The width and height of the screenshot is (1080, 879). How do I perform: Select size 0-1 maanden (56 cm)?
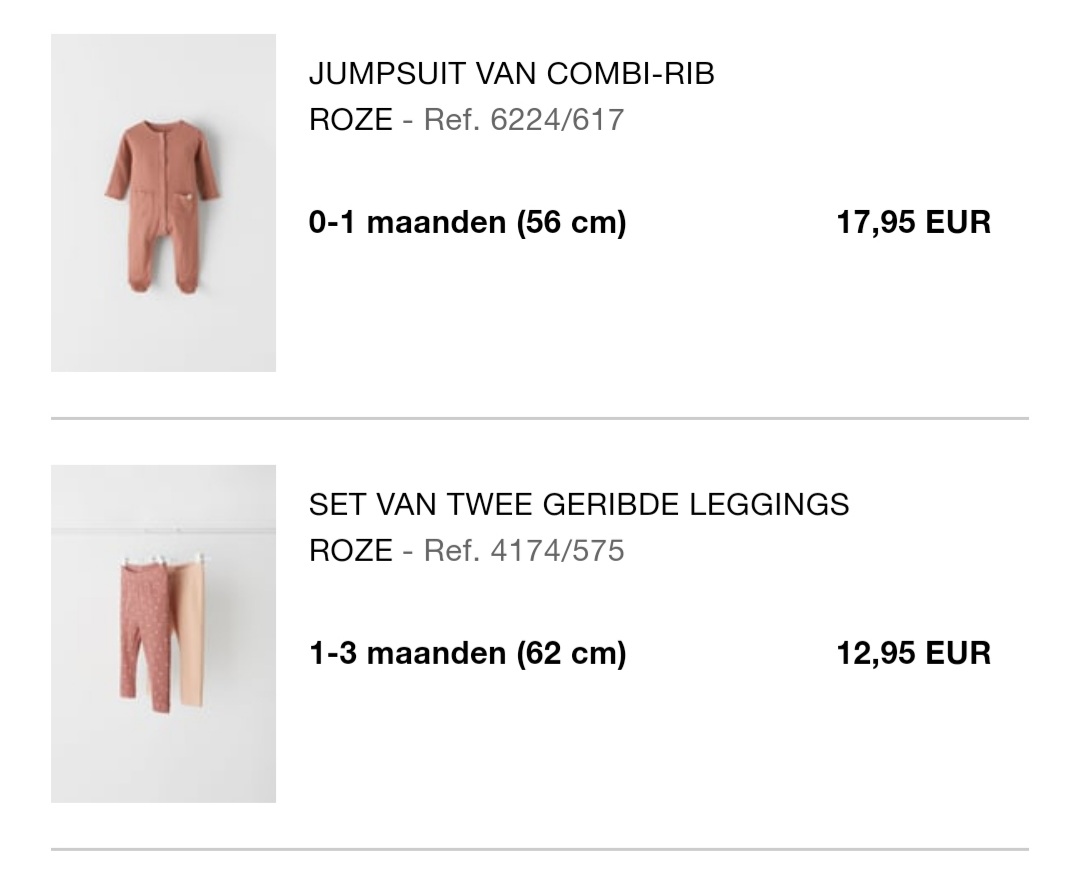click(468, 223)
